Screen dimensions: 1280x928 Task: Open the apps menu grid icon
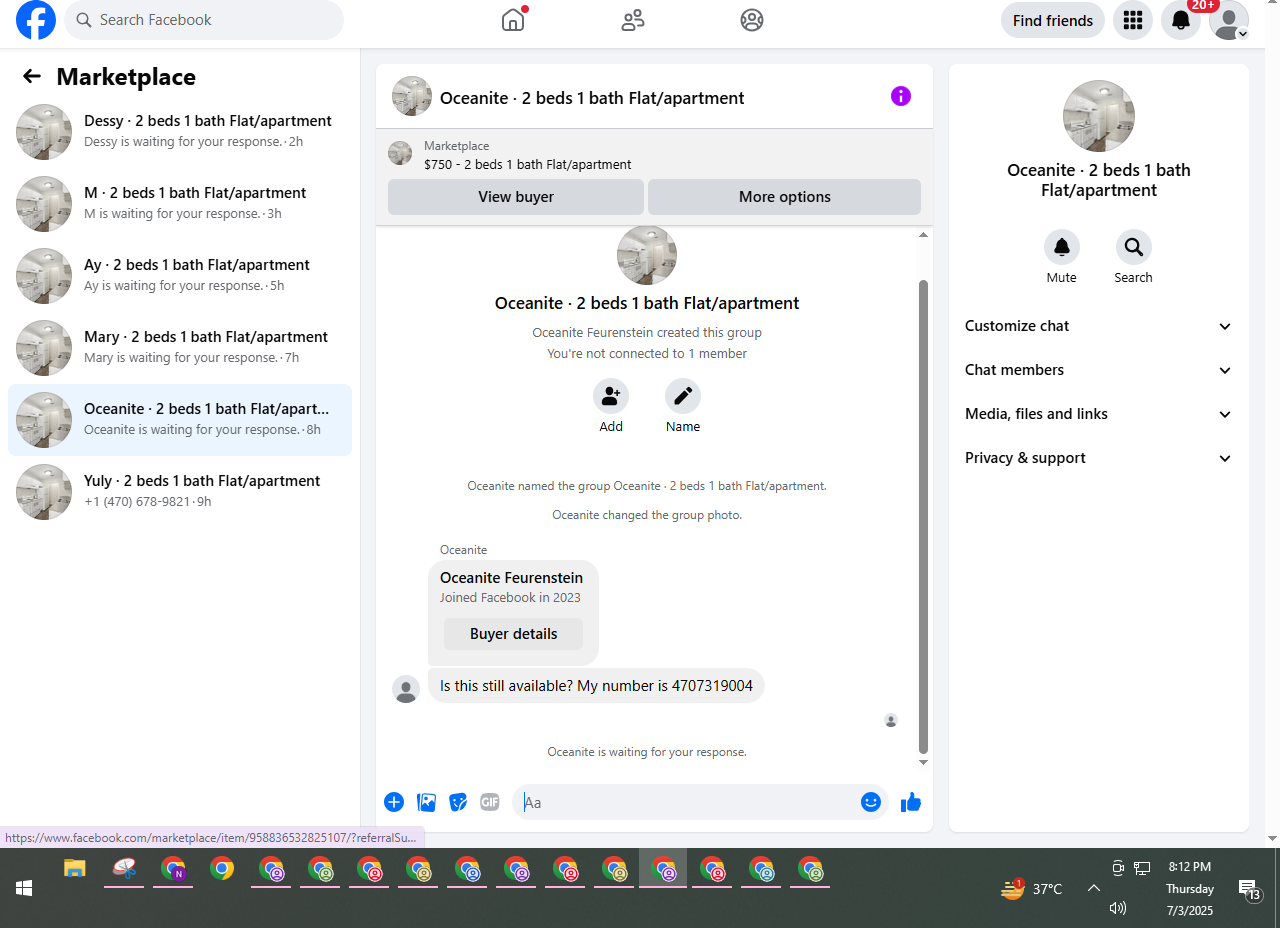coord(1133,20)
